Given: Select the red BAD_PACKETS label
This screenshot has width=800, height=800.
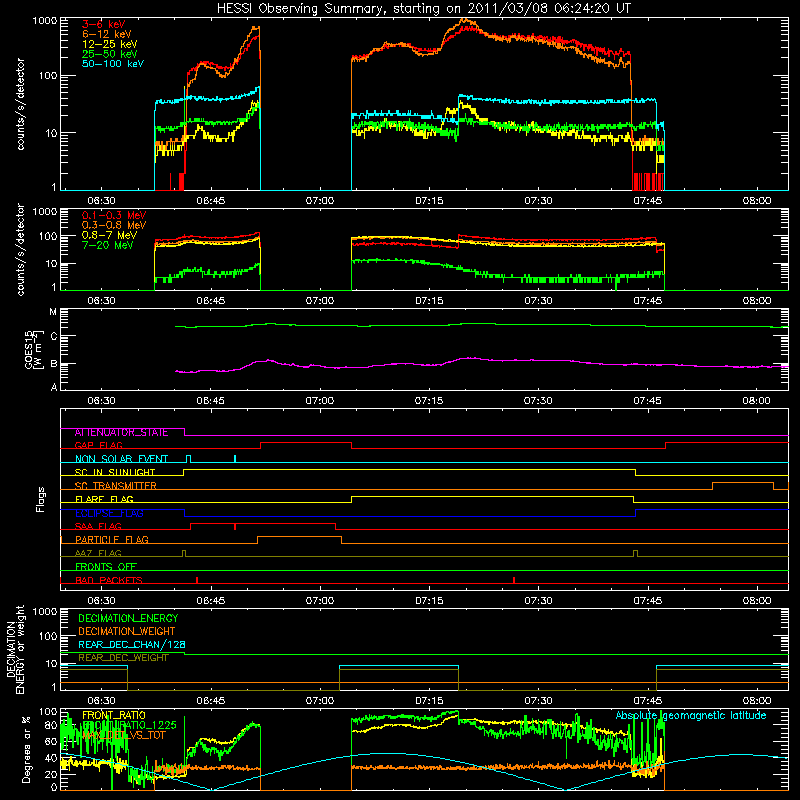Looking at the screenshot, I should (109, 580).
